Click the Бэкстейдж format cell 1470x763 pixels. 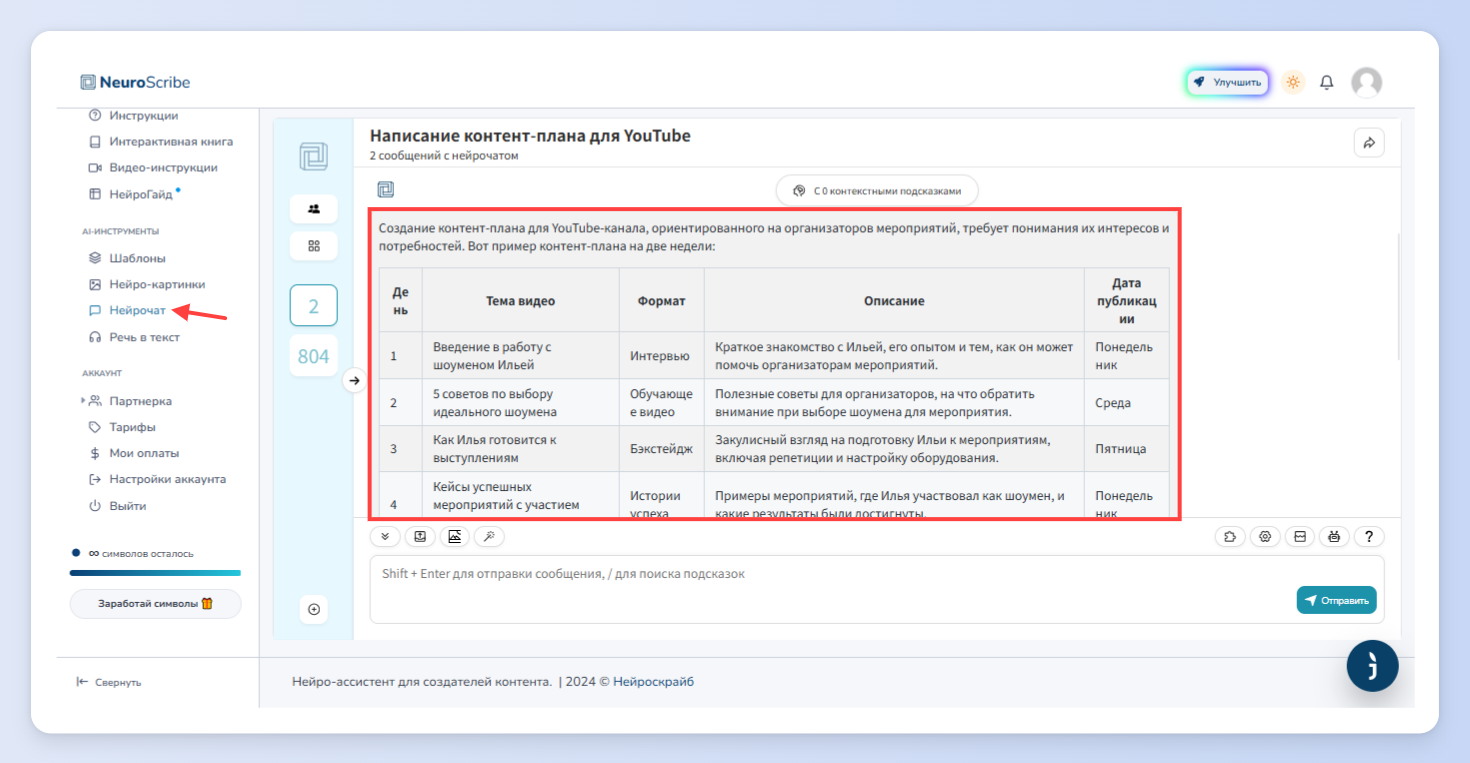(x=661, y=449)
